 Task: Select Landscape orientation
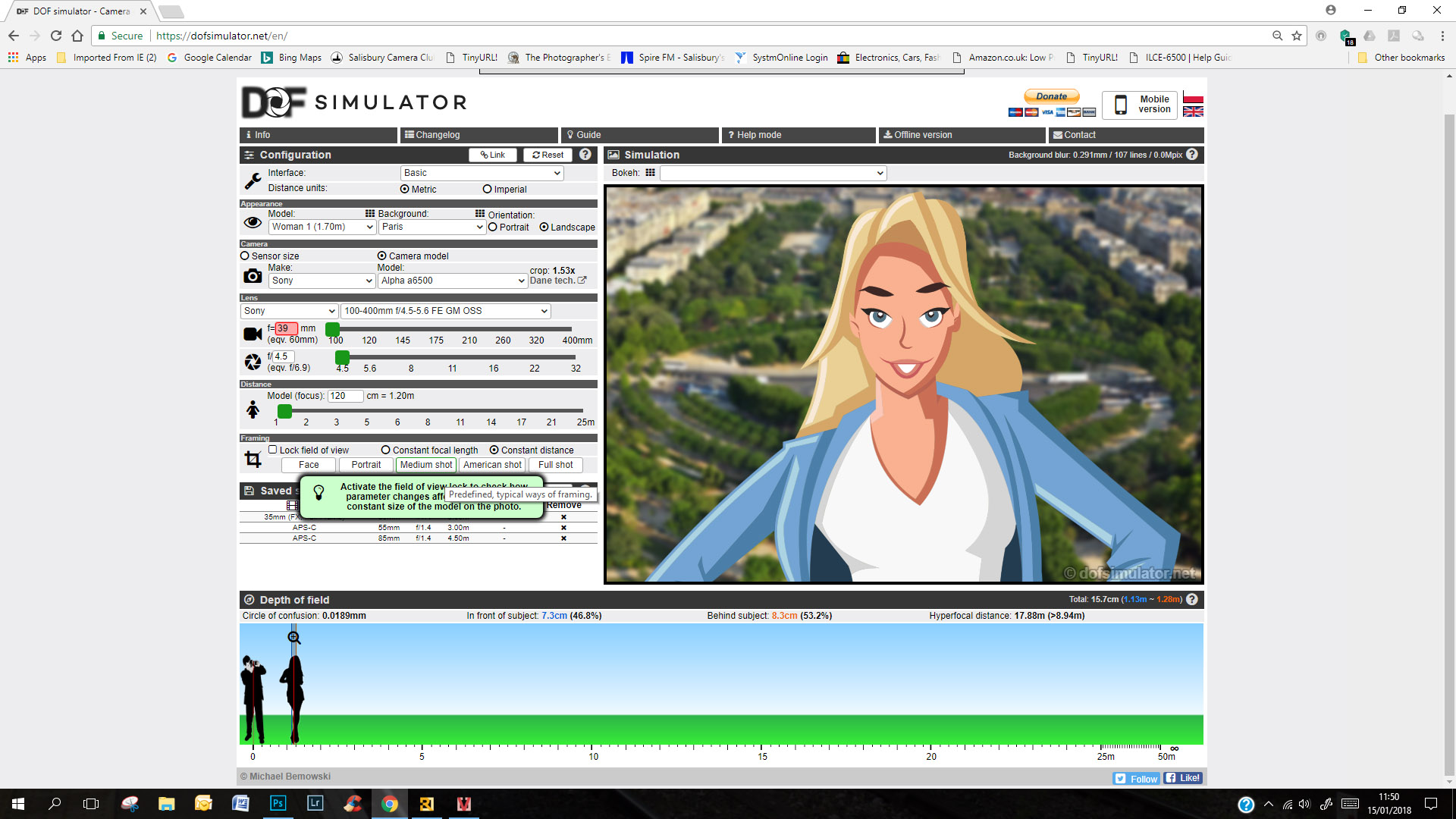pyautogui.click(x=544, y=227)
